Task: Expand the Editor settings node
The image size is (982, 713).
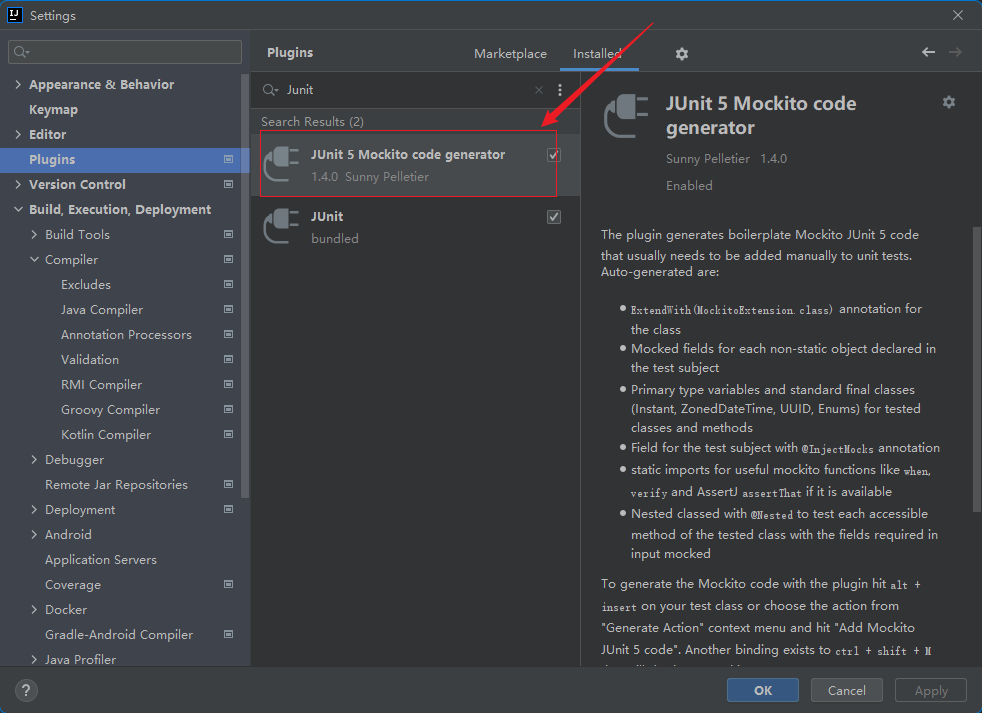Action: (18, 134)
